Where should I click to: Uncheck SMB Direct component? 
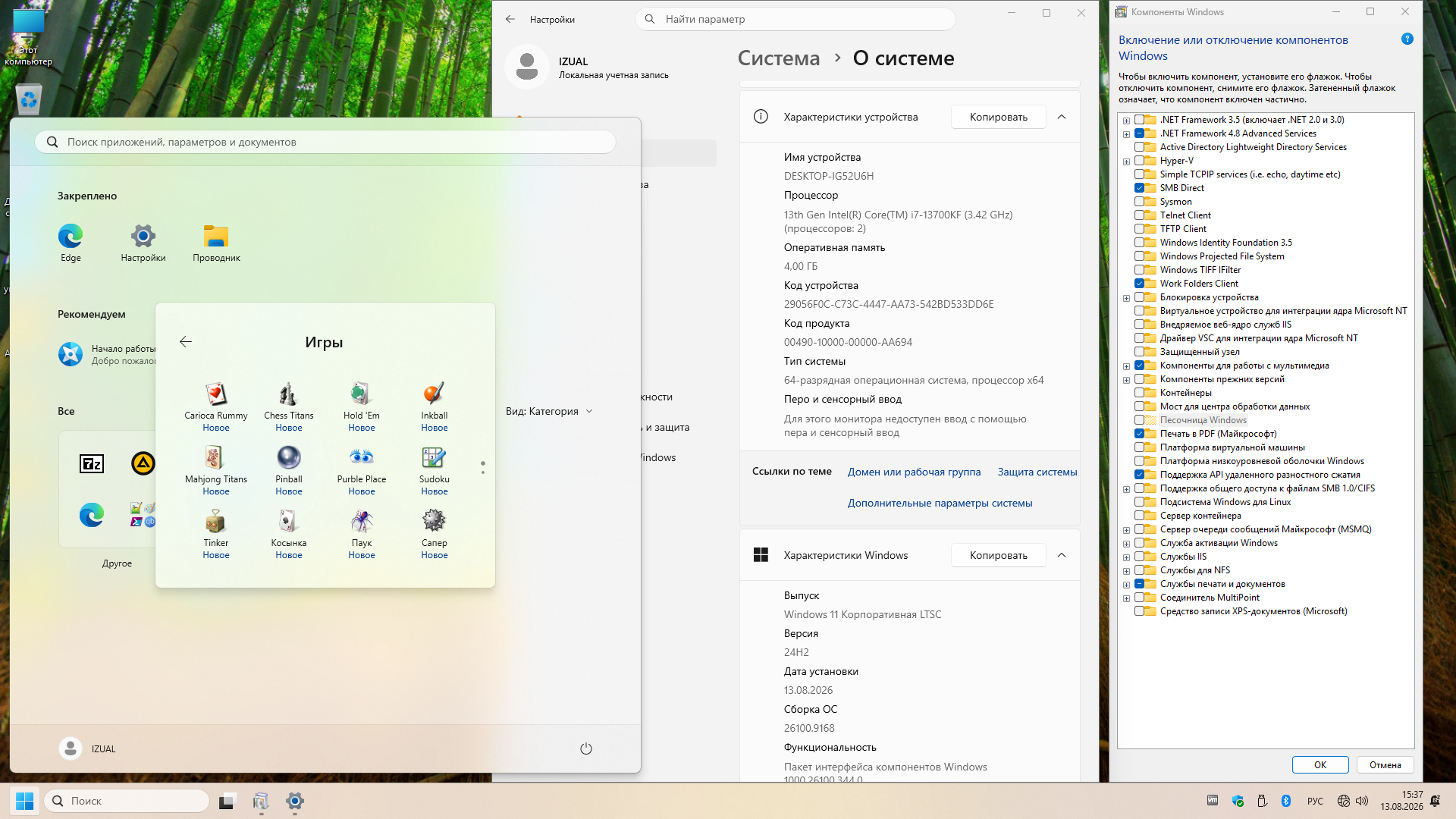(1140, 188)
